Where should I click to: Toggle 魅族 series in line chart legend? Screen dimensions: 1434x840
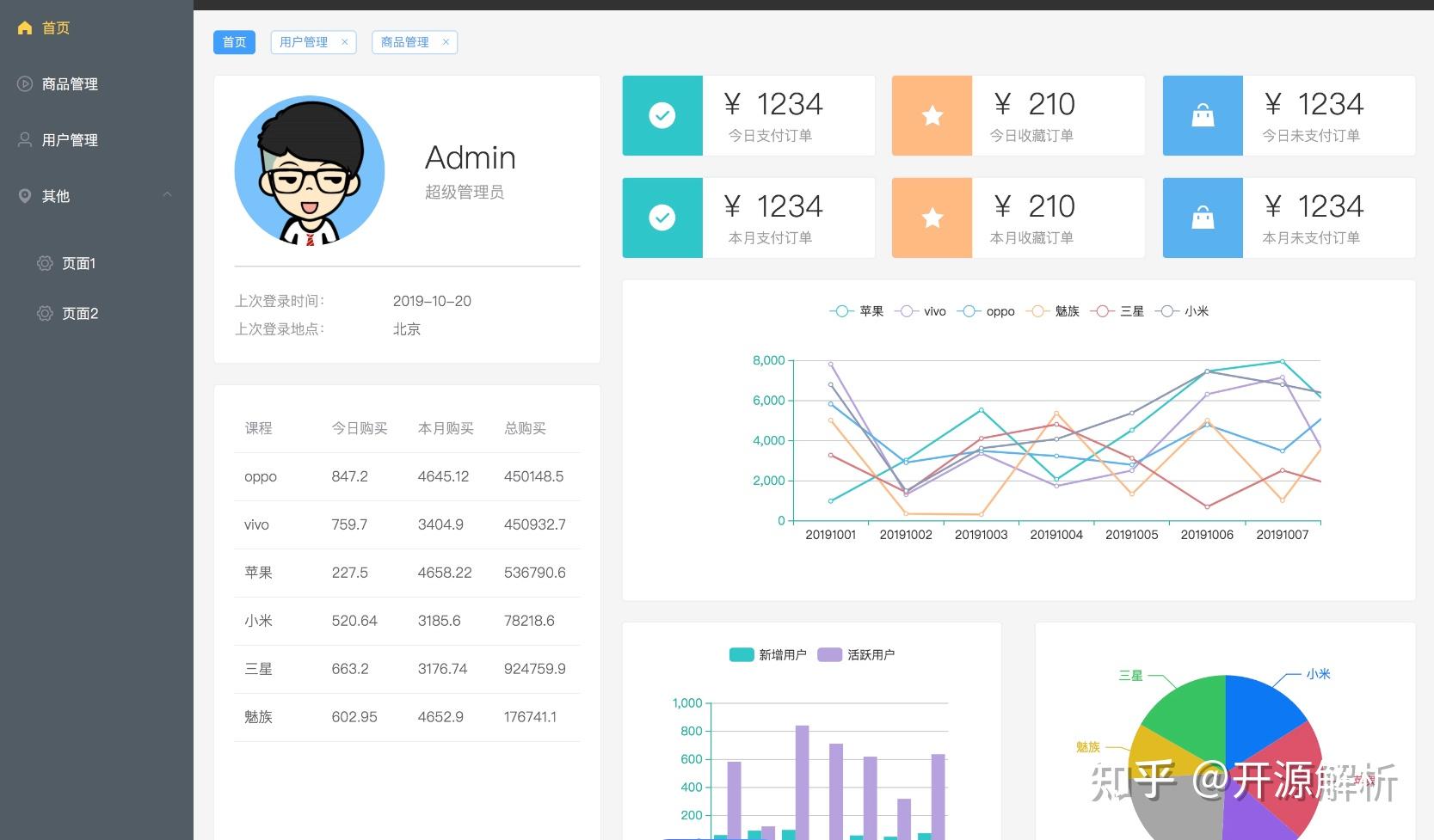[1052, 311]
